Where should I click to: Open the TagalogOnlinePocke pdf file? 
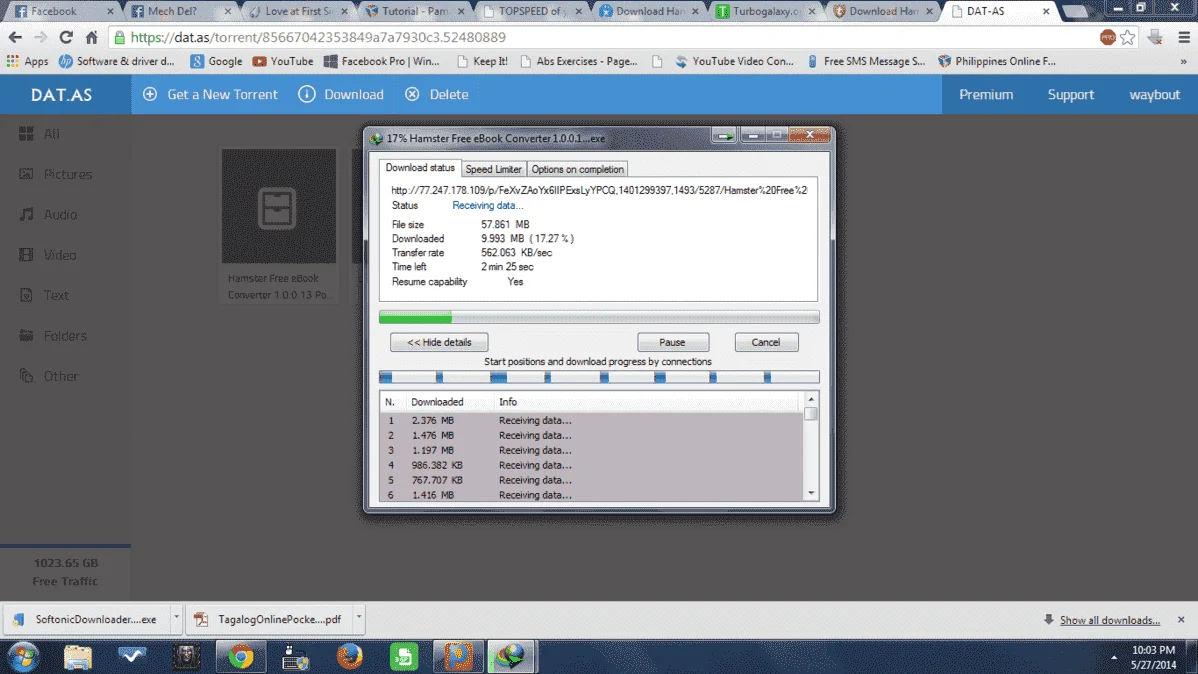pos(269,620)
